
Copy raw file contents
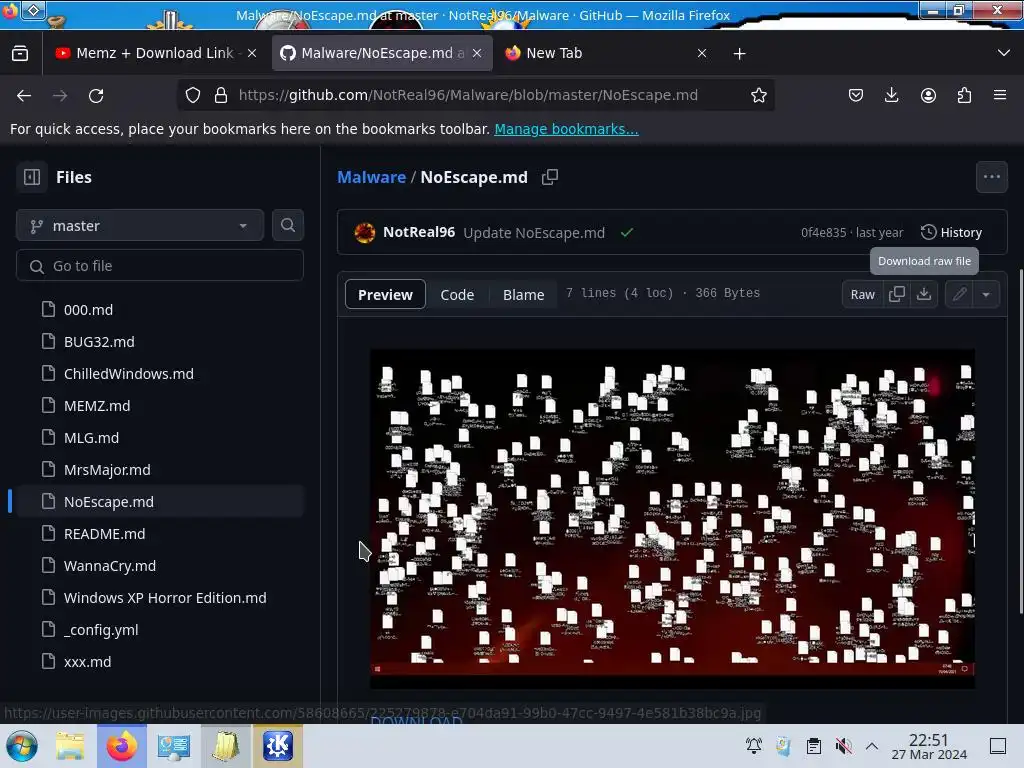tap(897, 294)
